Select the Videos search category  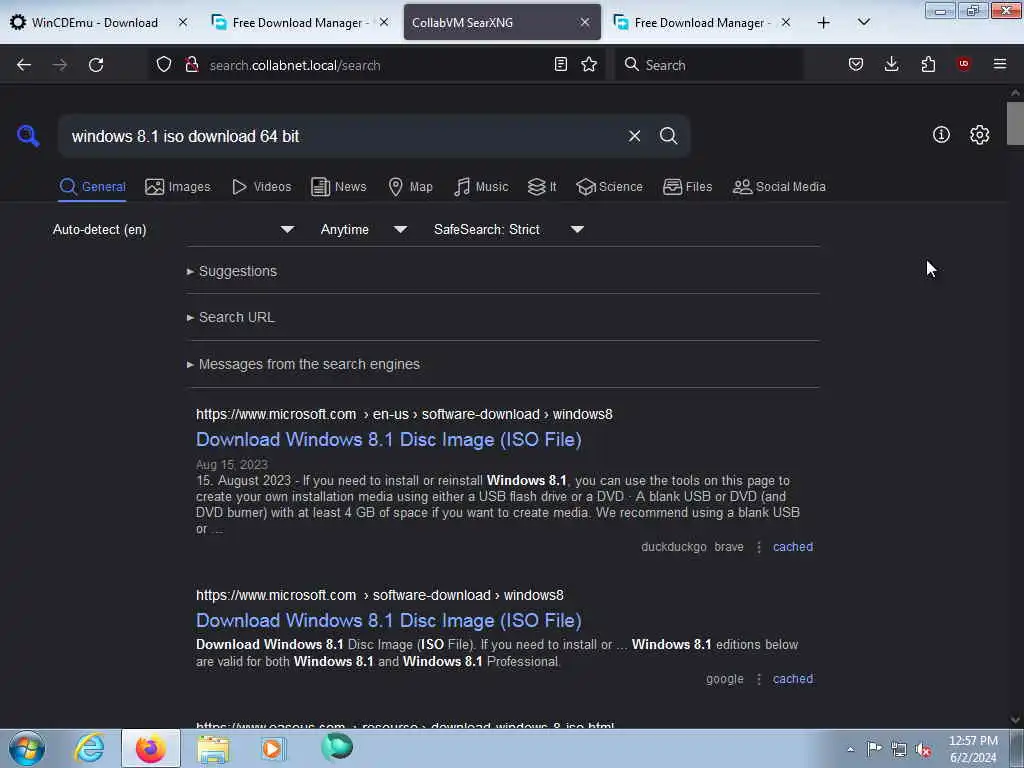point(261,187)
